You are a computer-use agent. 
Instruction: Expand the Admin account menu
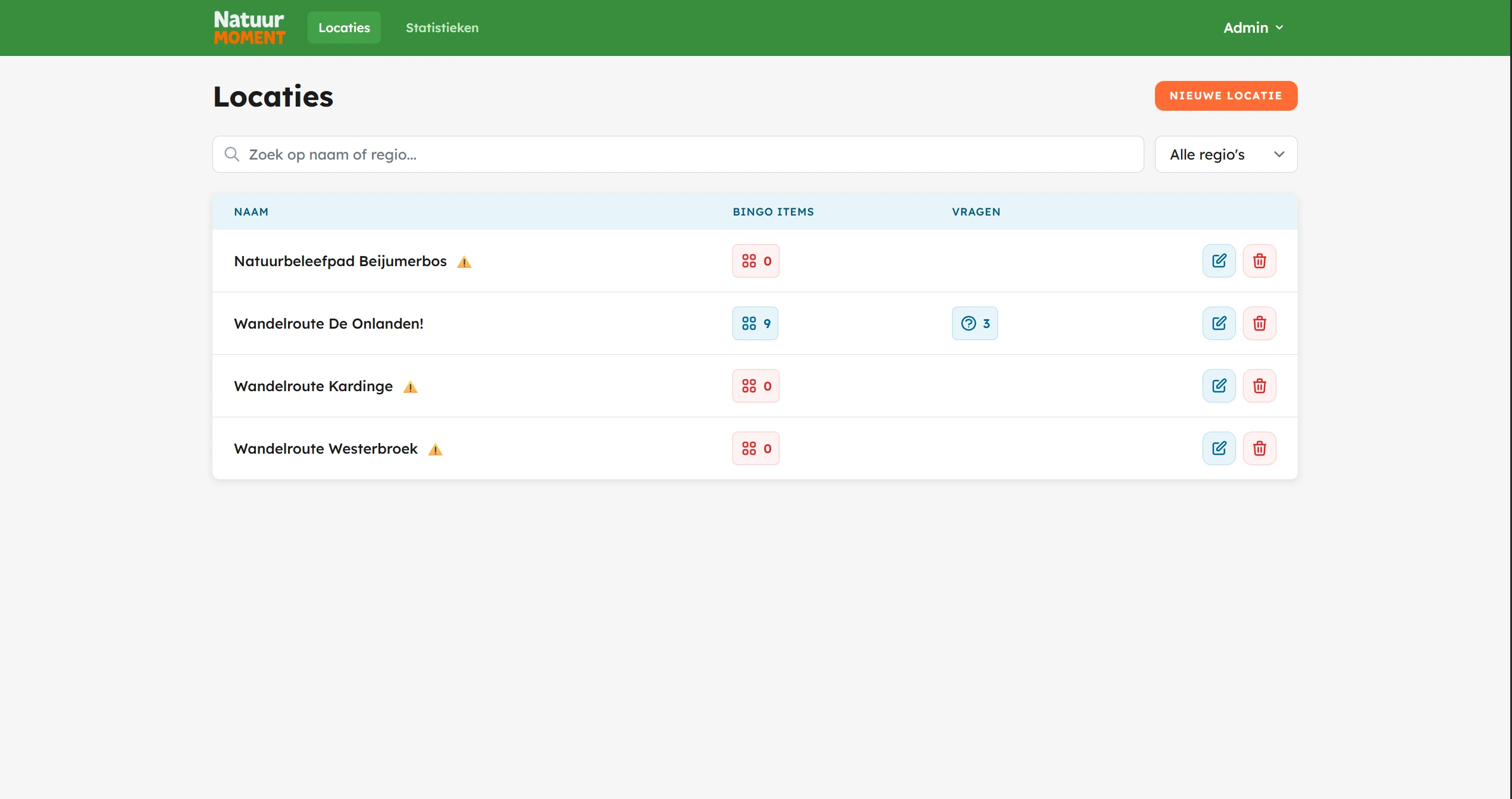[x=1253, y=27]
